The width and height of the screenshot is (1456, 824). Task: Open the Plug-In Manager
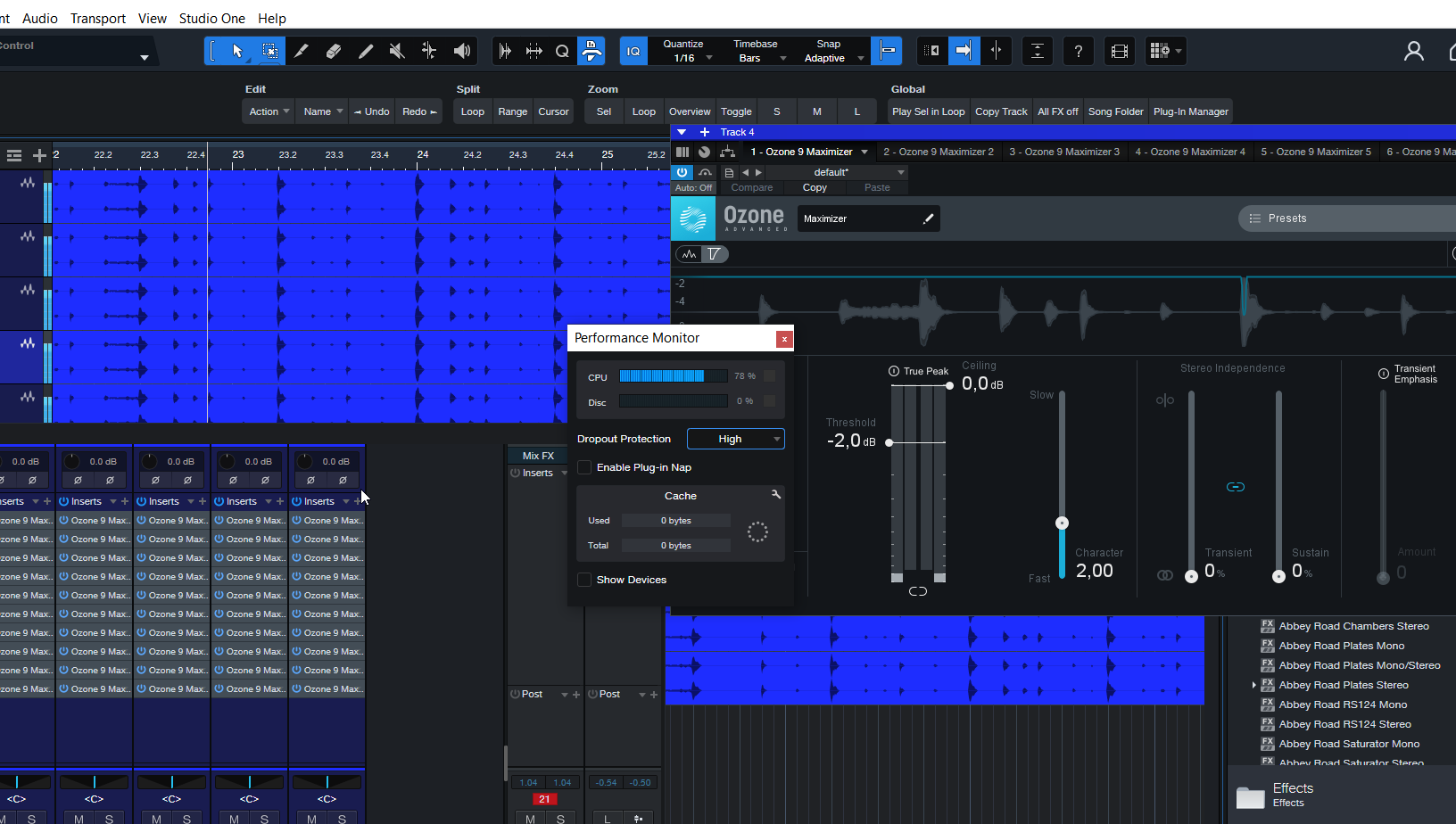[1191, 111]
